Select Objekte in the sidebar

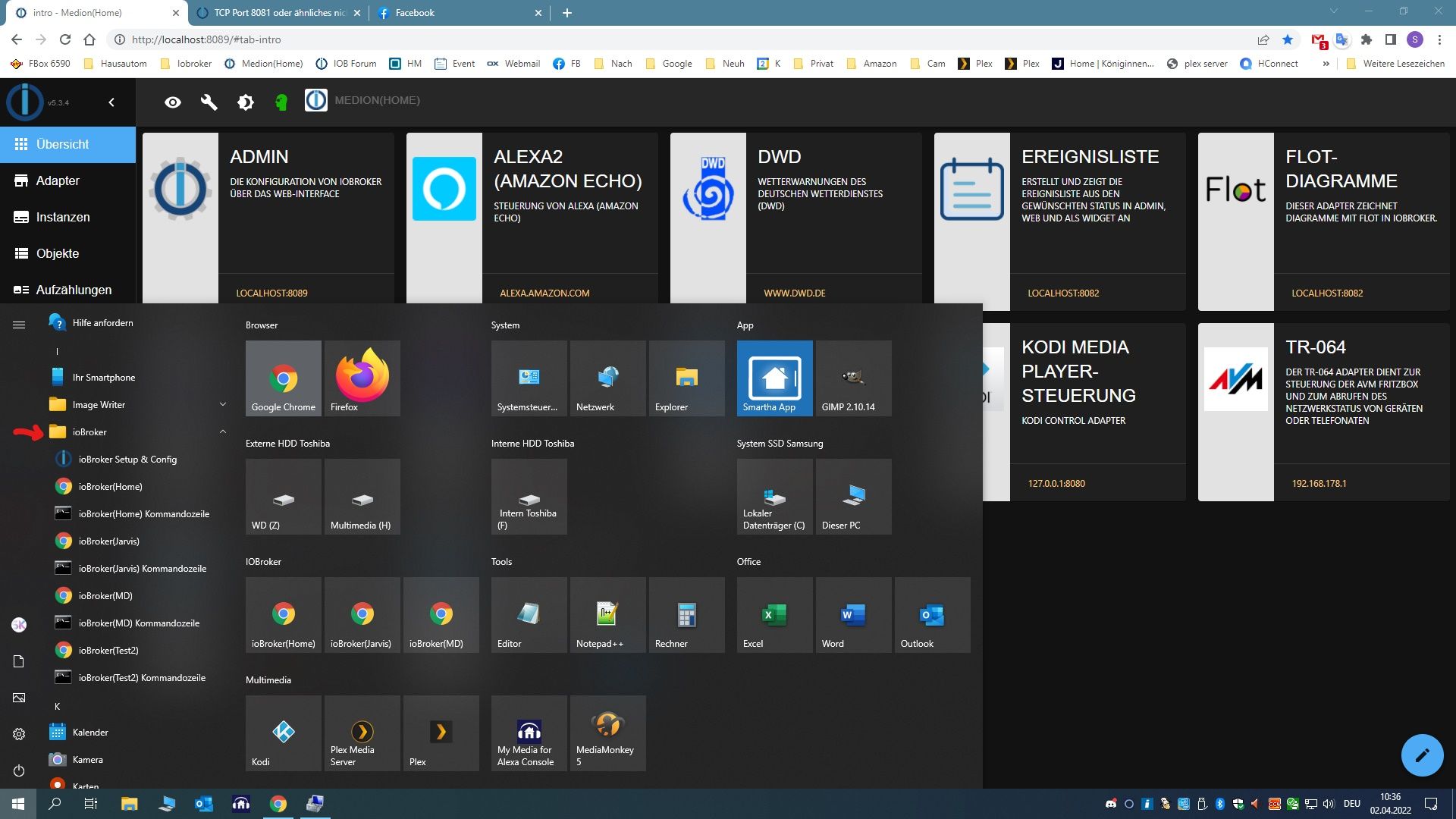tap(58, 253)
